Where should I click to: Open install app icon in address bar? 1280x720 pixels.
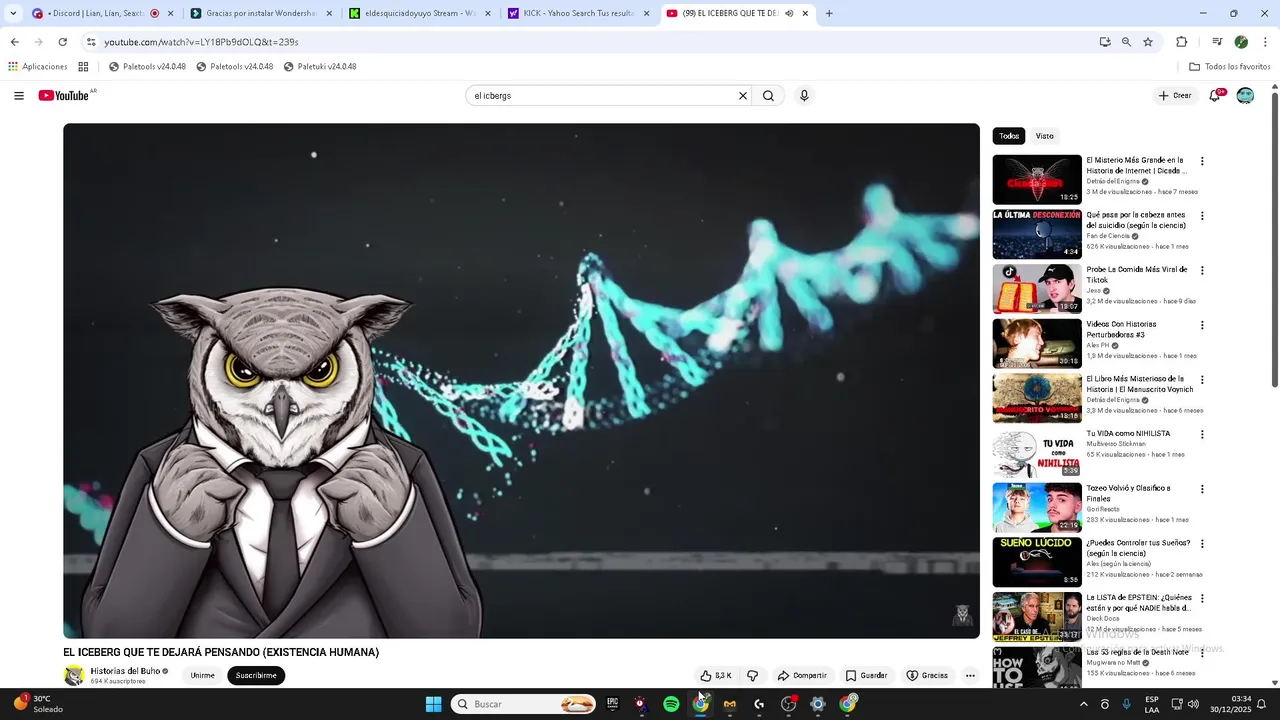(x=1105, y=42)
